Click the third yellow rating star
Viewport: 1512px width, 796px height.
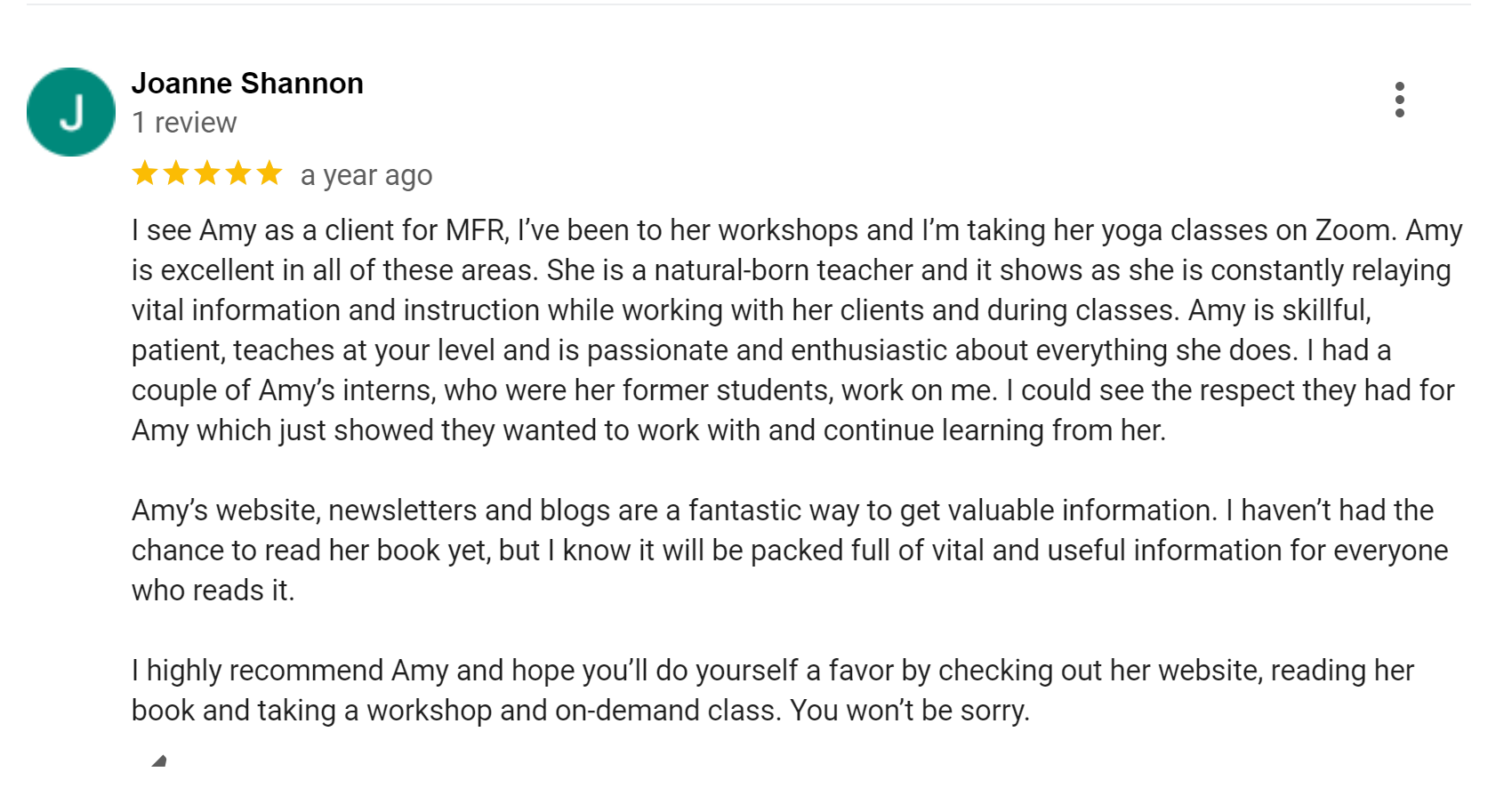coord(207,173)
